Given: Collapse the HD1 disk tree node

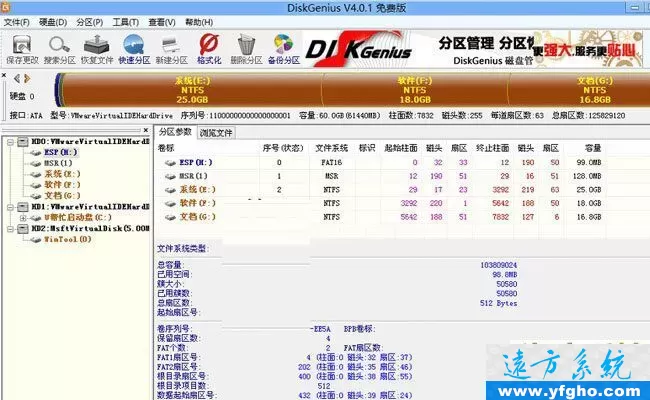Looking at the screenshot, I should (8, 206).
